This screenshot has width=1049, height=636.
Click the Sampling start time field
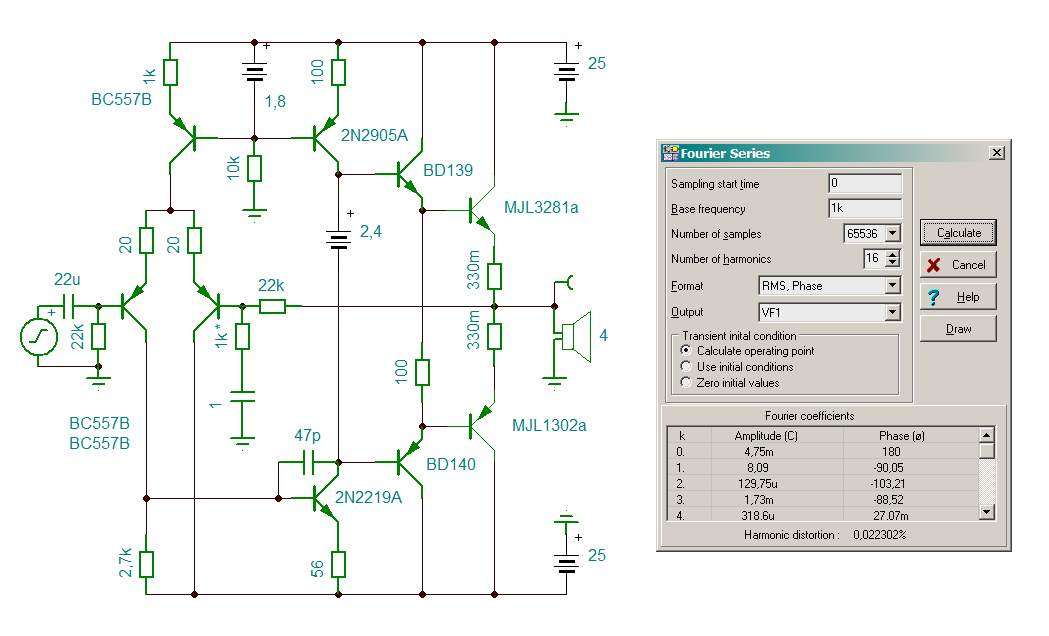[865, 183]
